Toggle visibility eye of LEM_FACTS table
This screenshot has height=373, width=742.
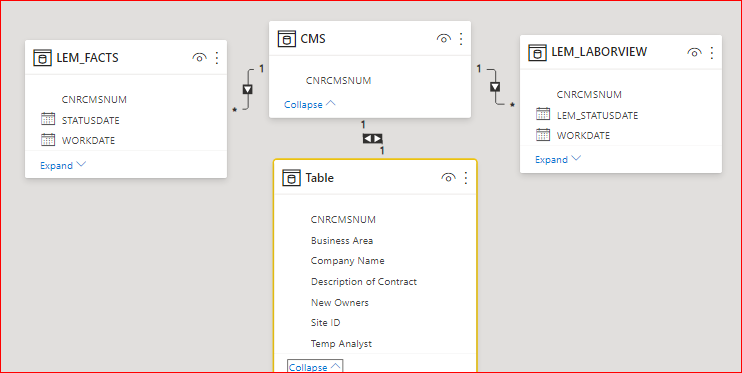click(x=199, y=58)
